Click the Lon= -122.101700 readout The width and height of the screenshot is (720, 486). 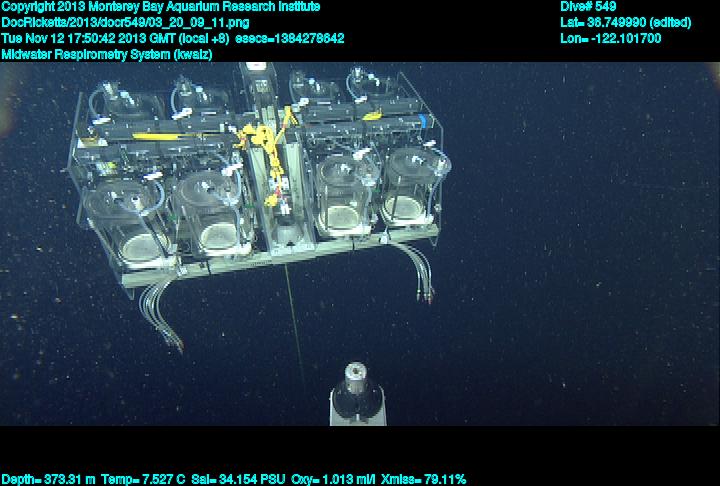click(x=611, y=38)
